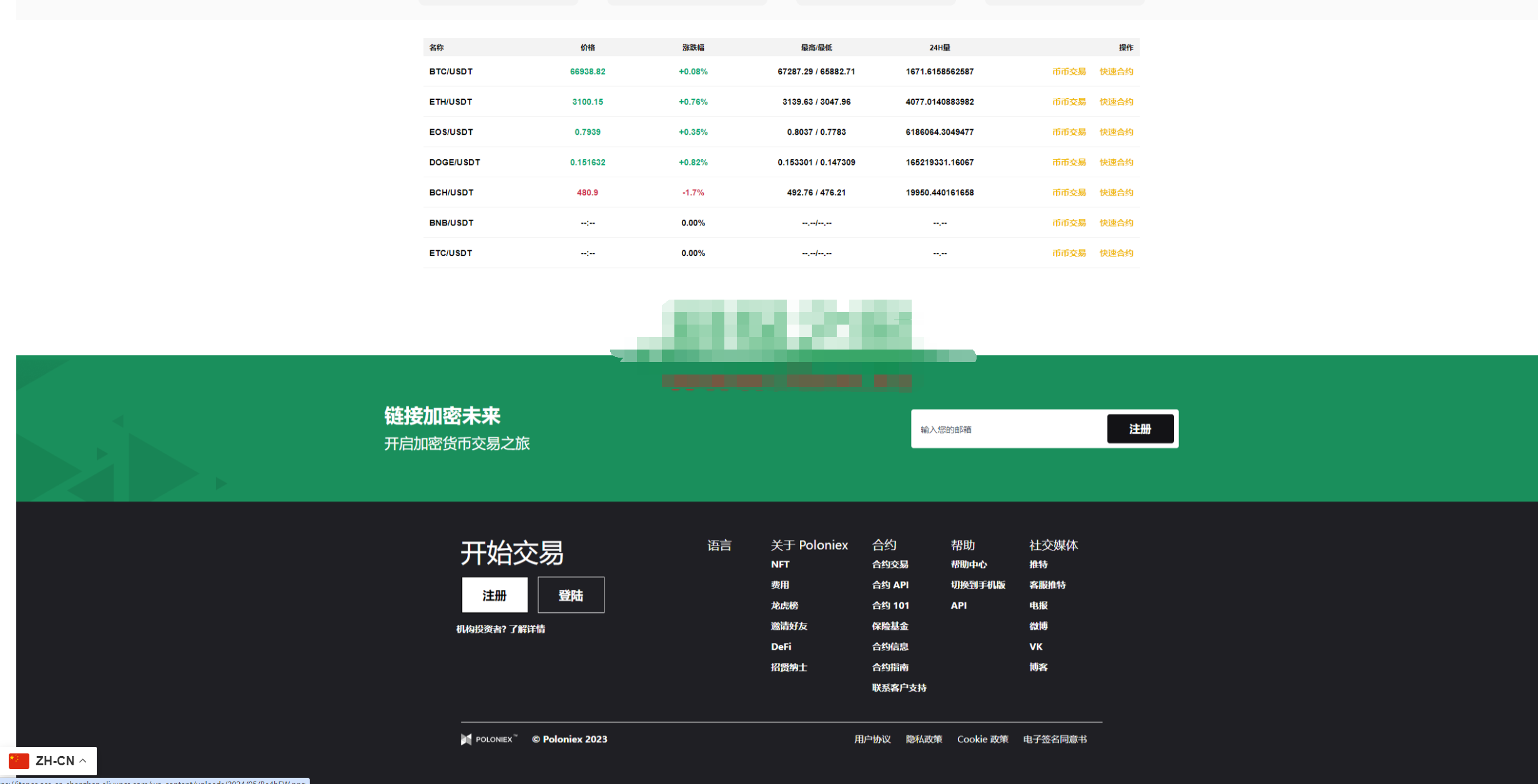Click the white 注册 button under 开始交易
The height and width of the screenshot is (784, 1538).
[494, 595]
